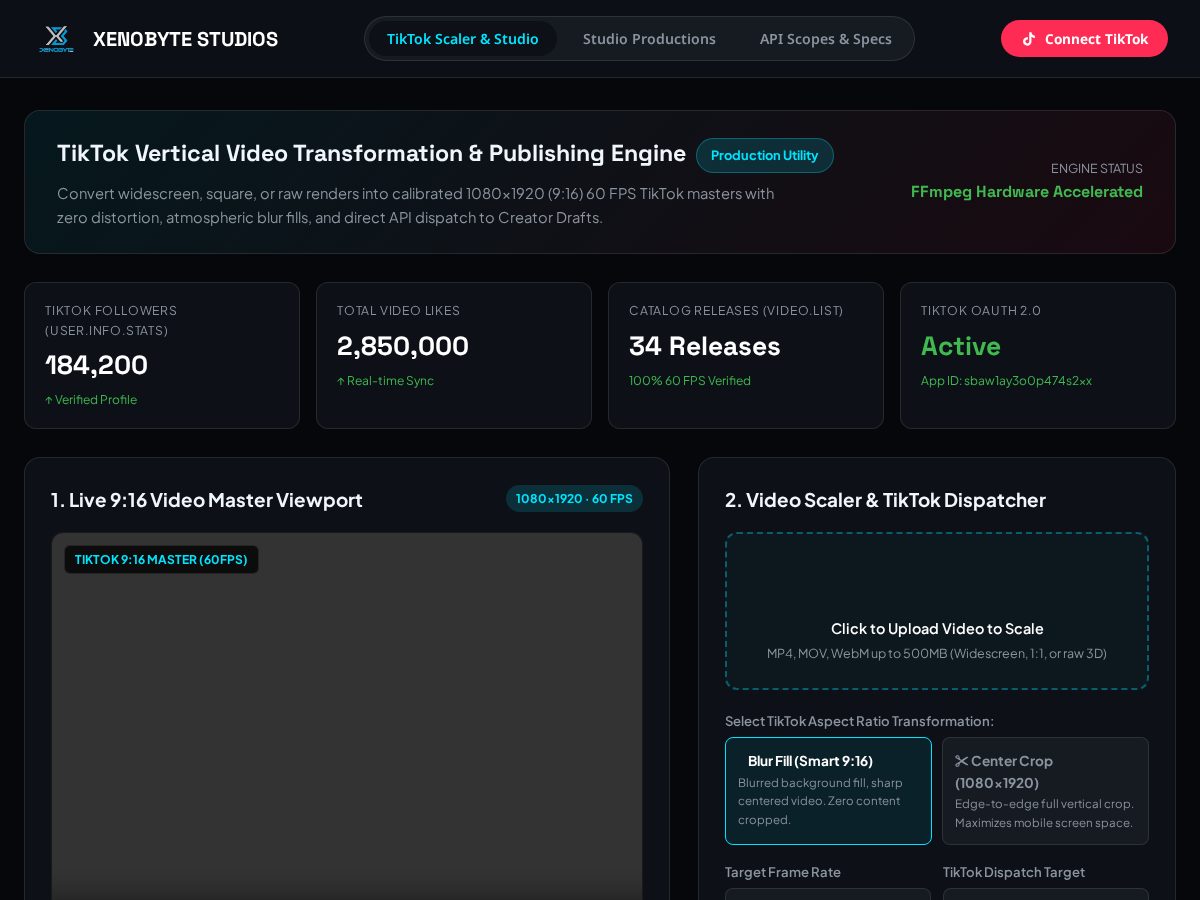
Task: Click the 100% 60 FPS Verified text
Action: tap(690, 381)
